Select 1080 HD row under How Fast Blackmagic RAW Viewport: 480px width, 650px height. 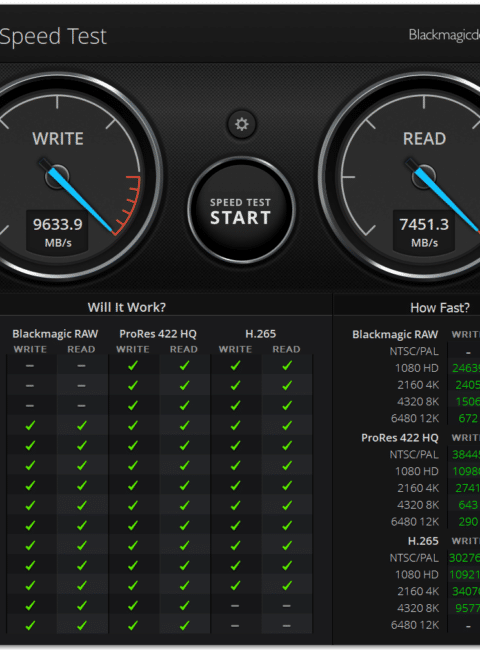click(417, 368)
